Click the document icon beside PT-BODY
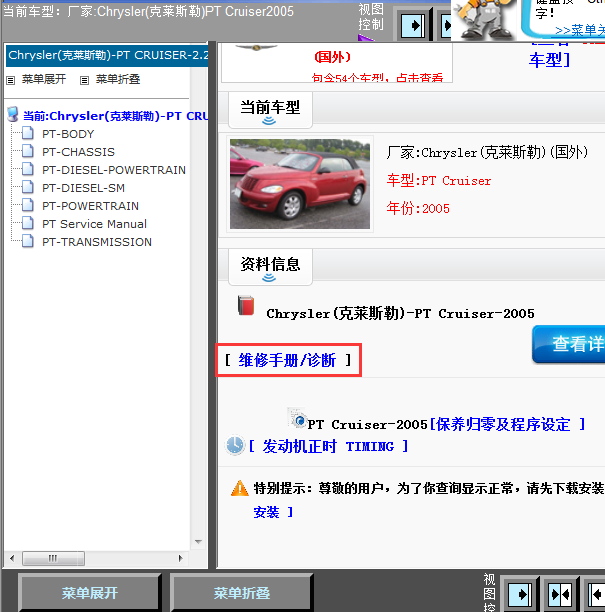The height and width of the screenshot is (612, 605). (x=27, y=133)
